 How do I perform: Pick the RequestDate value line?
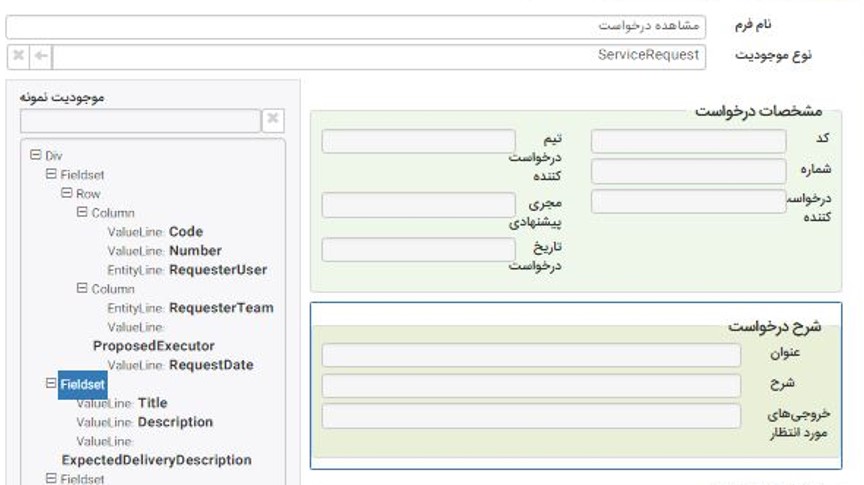pos(210,365)
